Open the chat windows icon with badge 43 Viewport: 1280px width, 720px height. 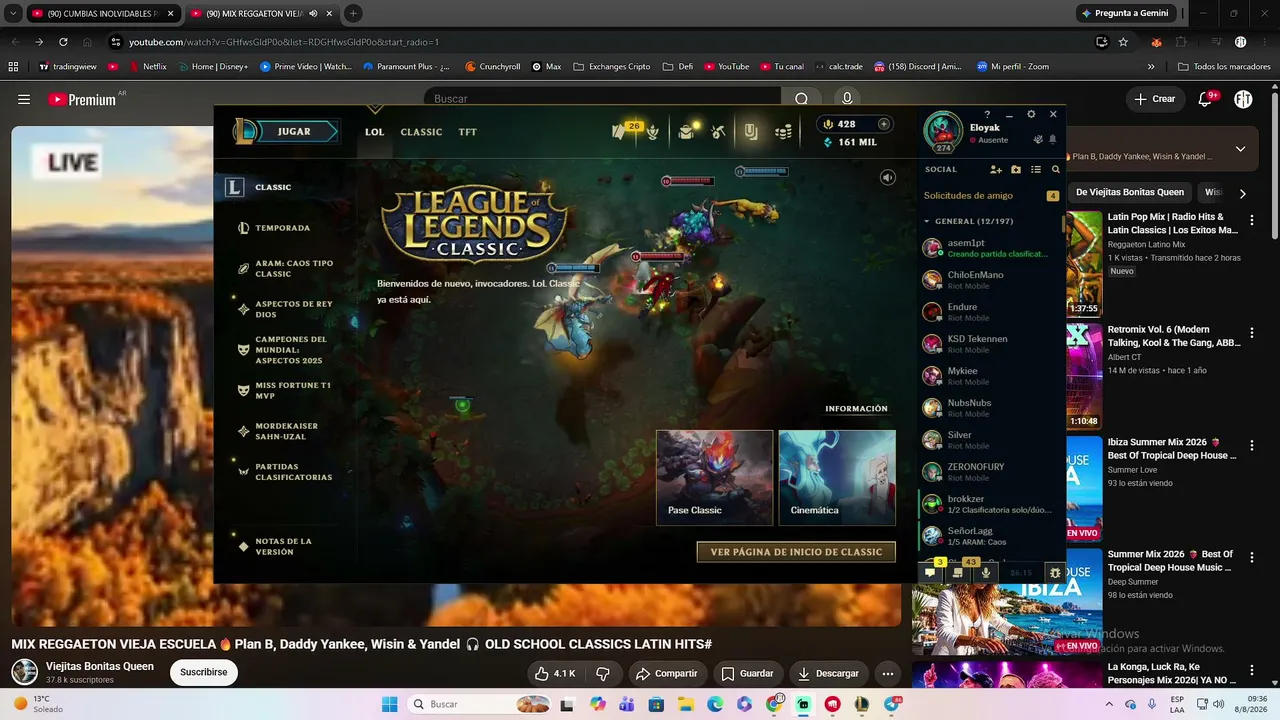[958, 572]
